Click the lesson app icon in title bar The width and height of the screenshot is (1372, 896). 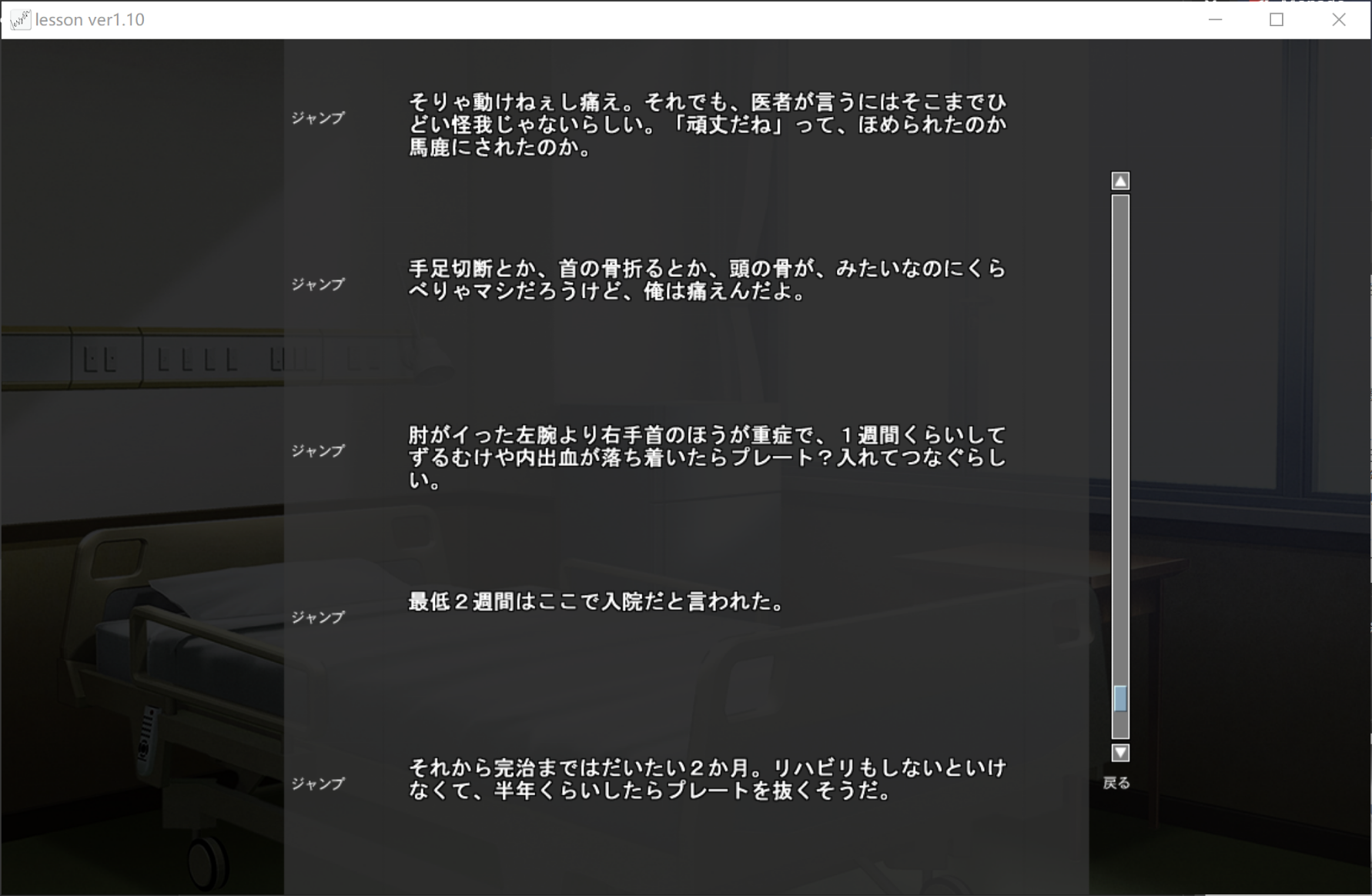point(20,20)
